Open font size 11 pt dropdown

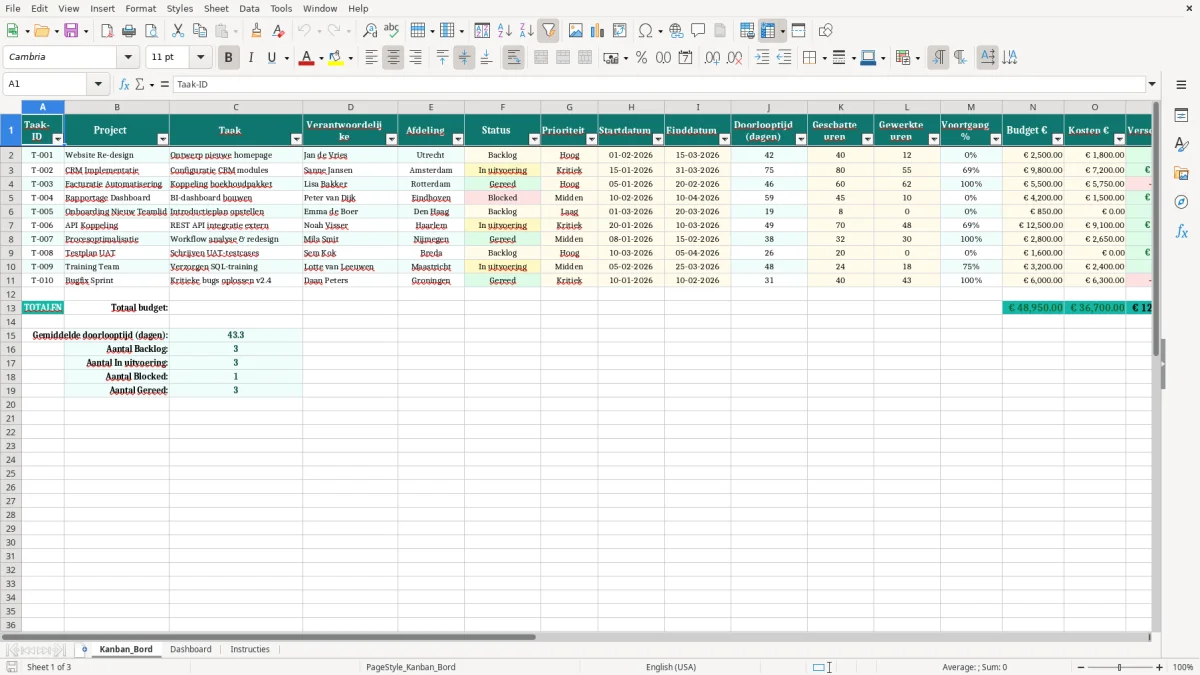point(200,58)
